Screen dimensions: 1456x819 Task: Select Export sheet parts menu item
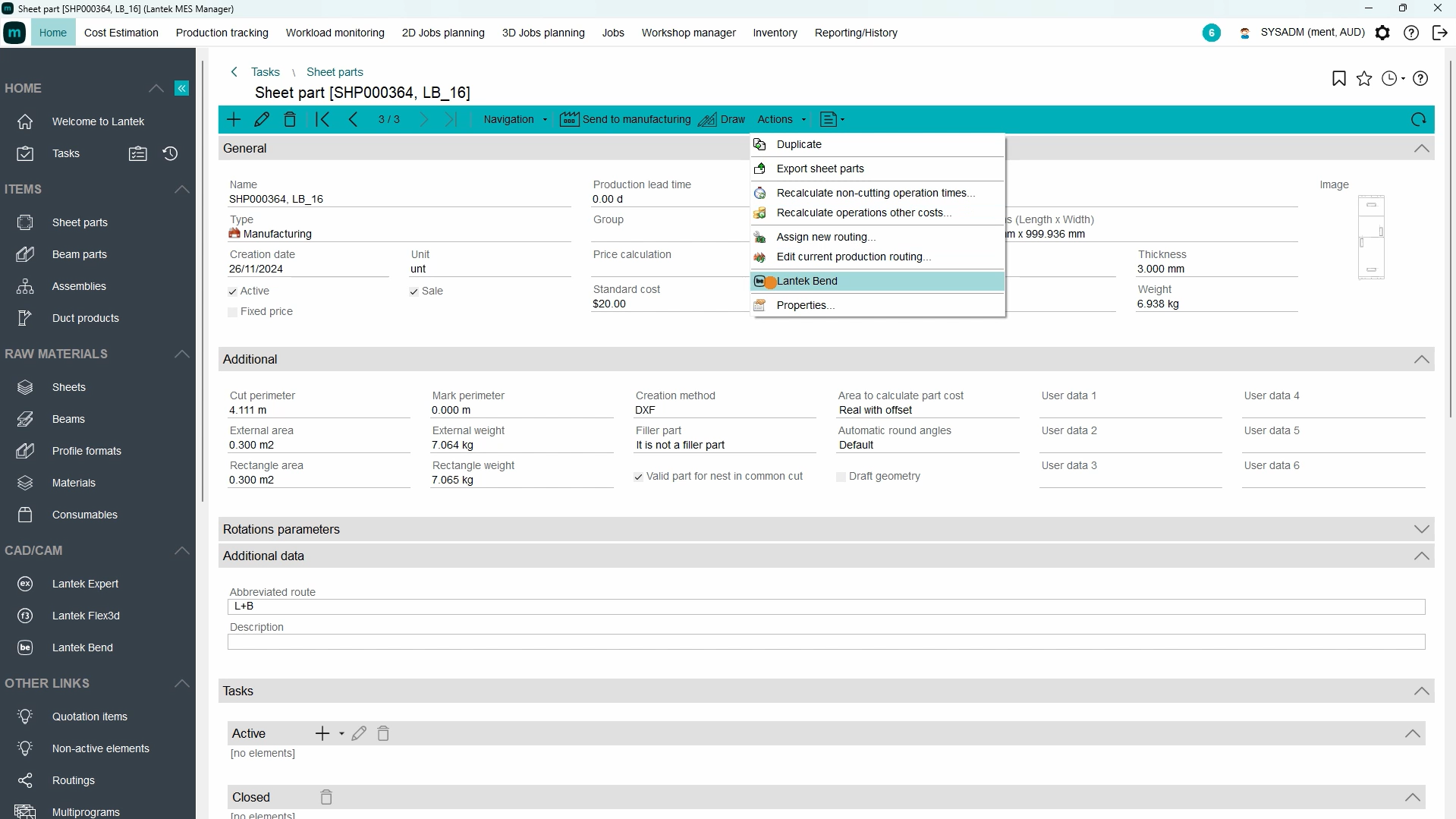coord(878,169)
